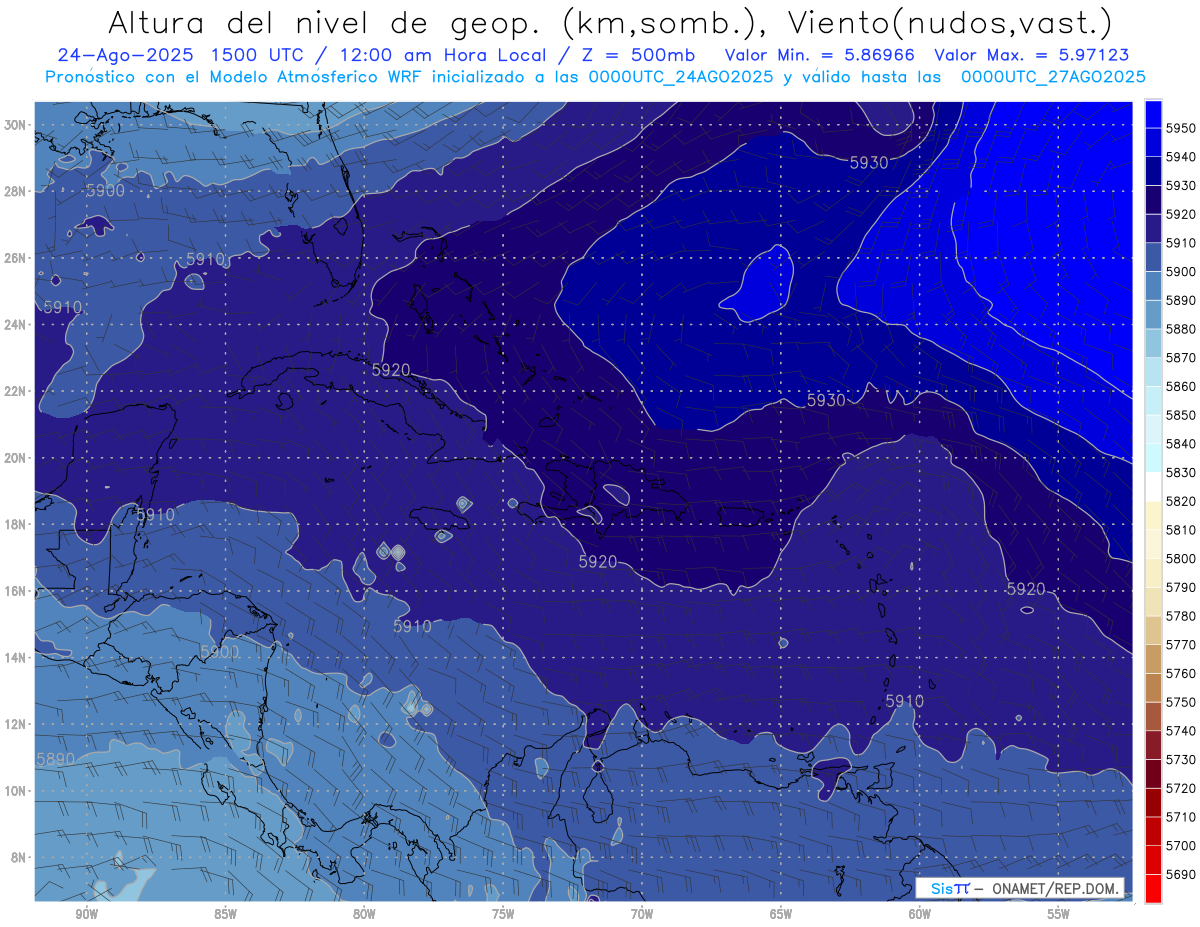Click the 5690 color scale label
Screen dimensions: 1200x927
point(1181,874)
